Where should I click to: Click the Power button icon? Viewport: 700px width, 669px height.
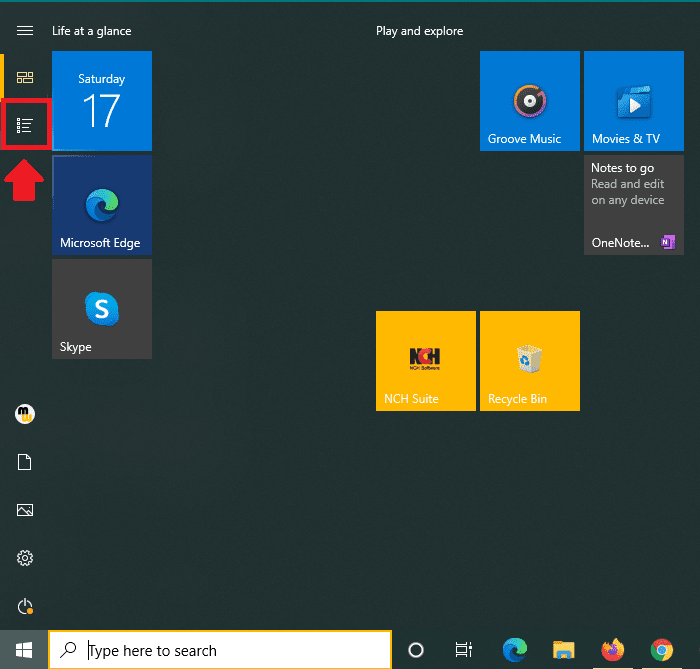click(25, 606)
